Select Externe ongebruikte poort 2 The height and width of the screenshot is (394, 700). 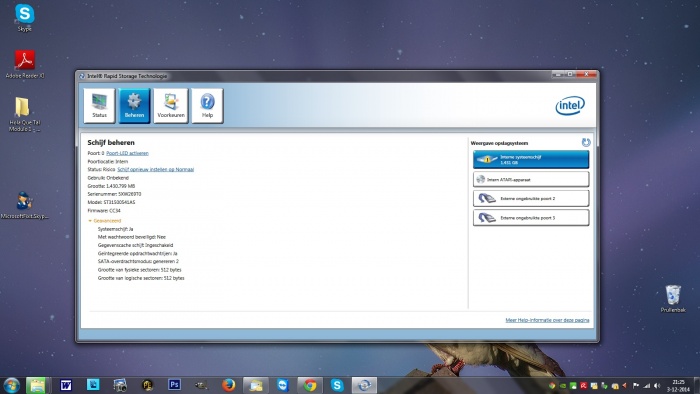531,199
